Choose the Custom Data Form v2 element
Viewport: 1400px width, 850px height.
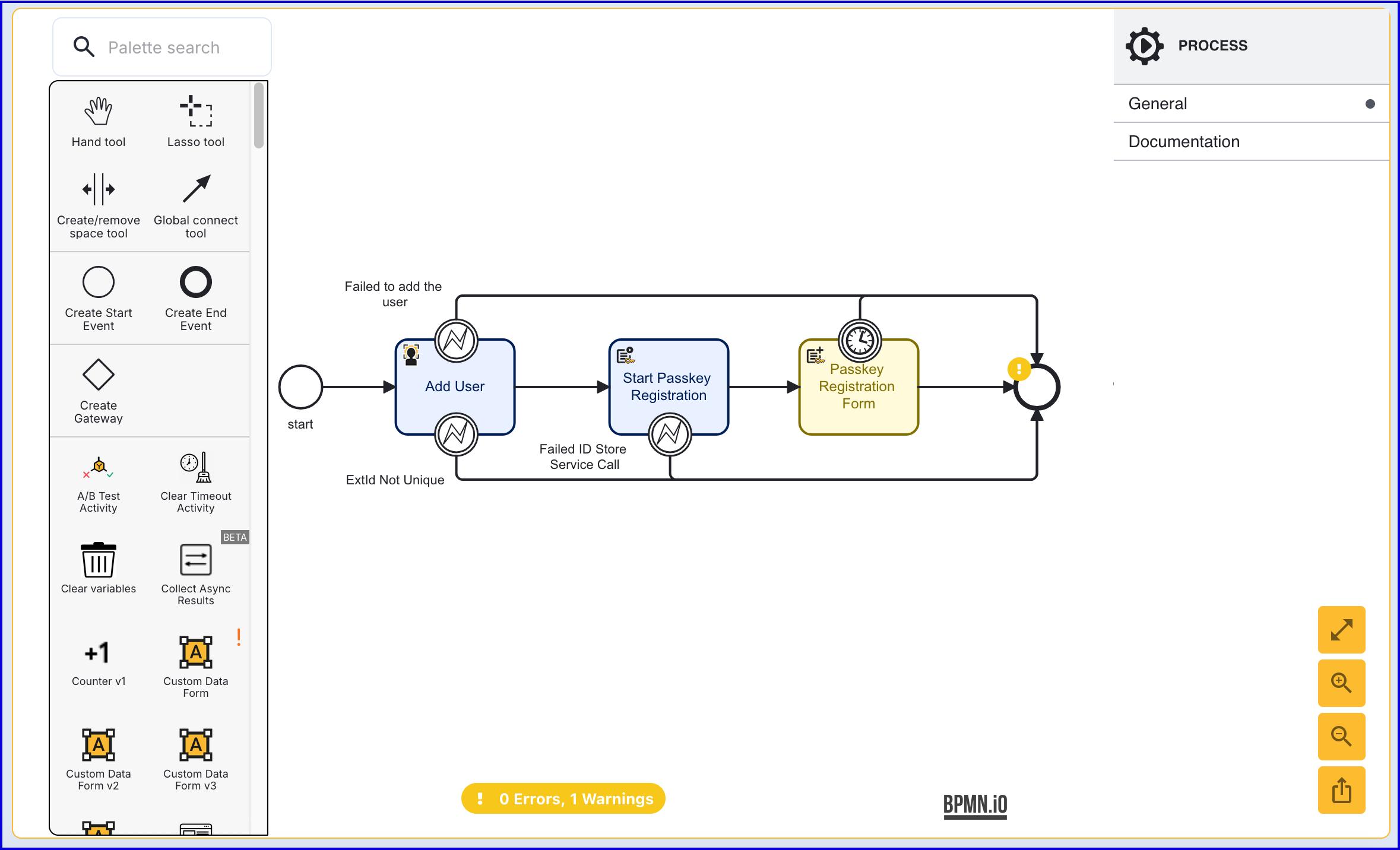tap(99, 759)
